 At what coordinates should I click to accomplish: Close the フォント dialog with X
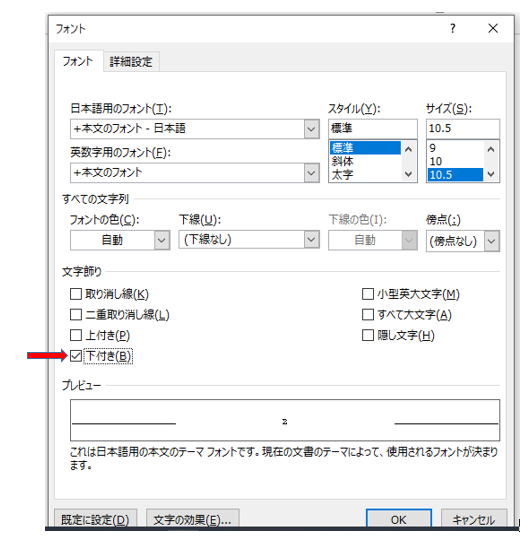[x=493, y=29]
